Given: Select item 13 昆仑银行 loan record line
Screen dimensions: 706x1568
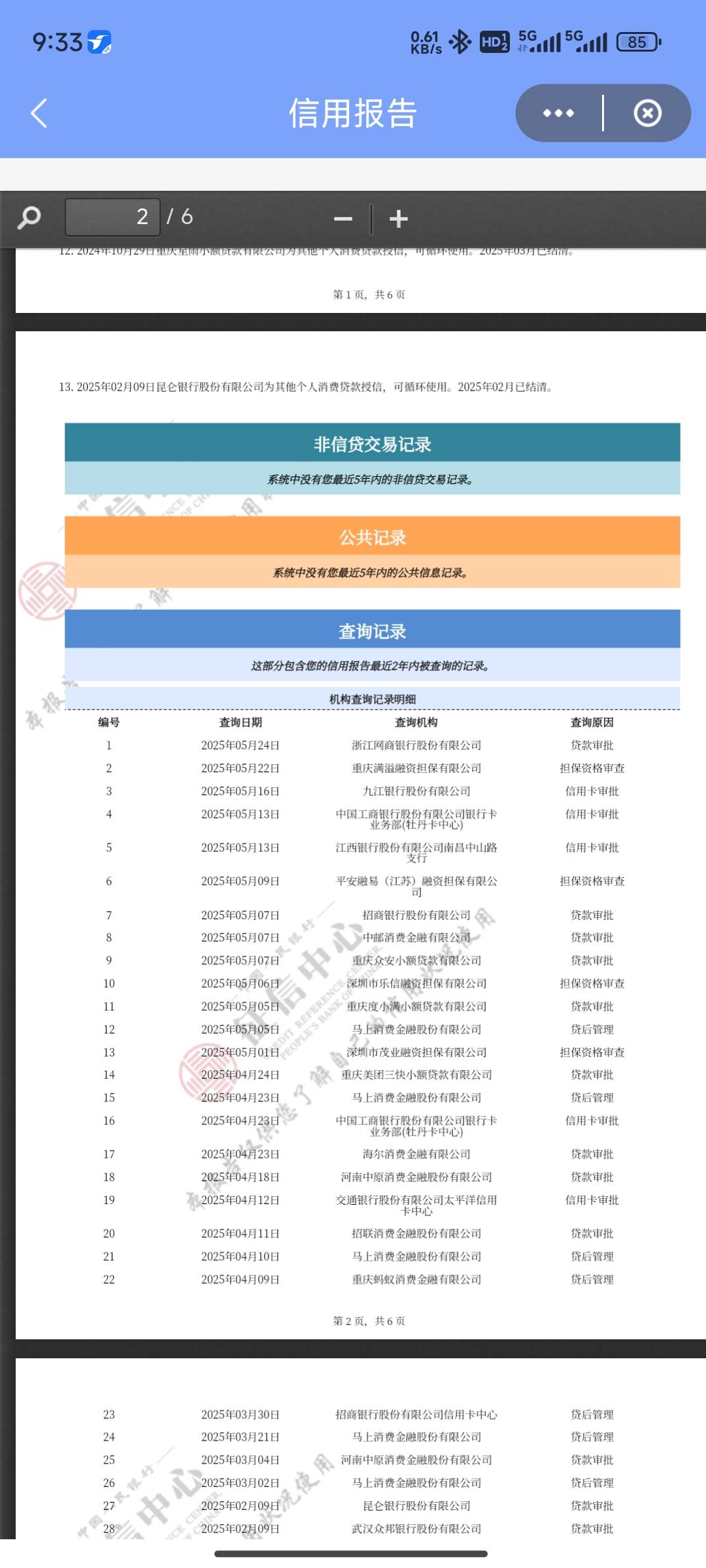Looking at the screenshot, I should tap(307, 387).
